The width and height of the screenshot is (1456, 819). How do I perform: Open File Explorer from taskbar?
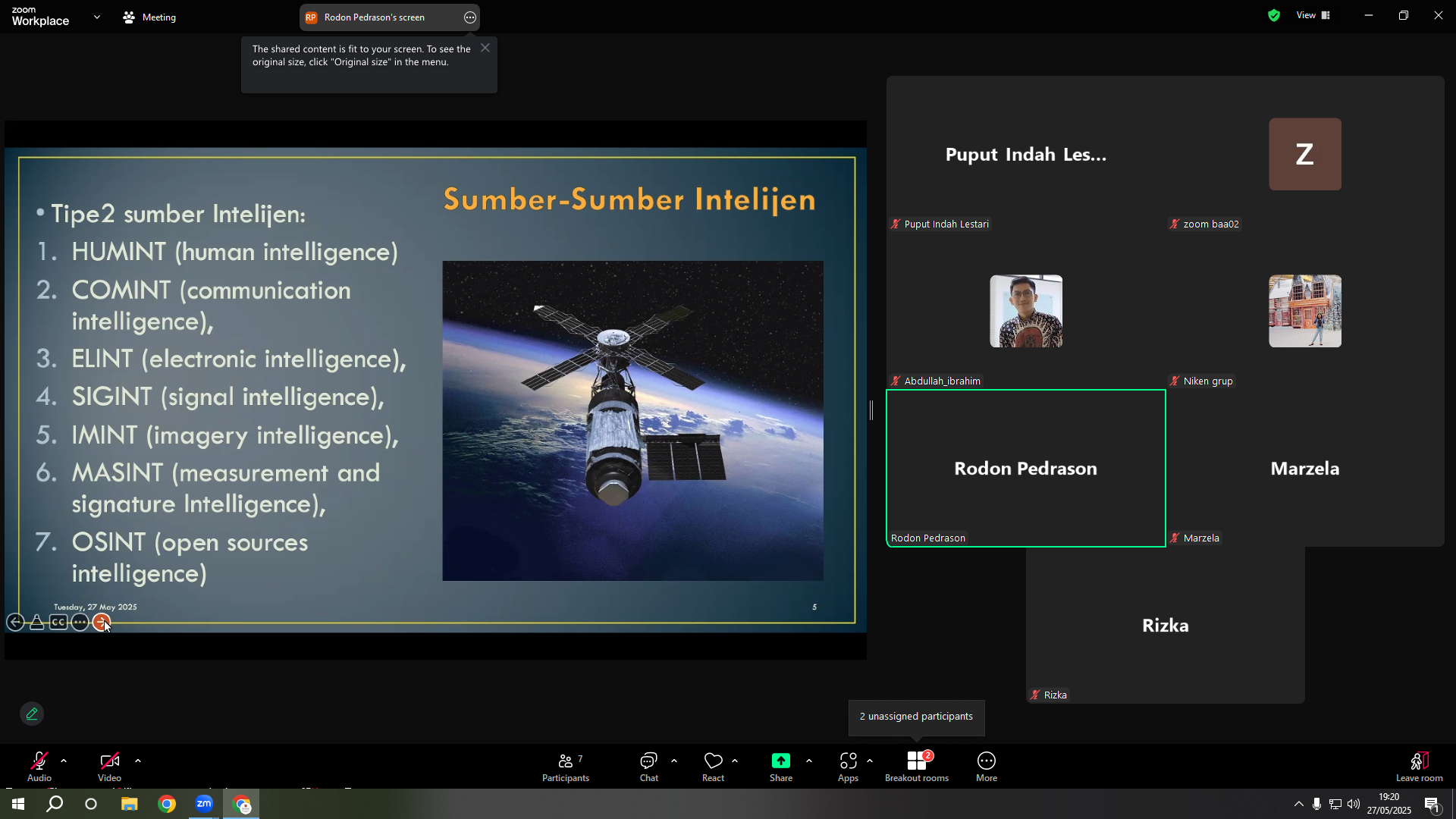click(x=129, y=804)
